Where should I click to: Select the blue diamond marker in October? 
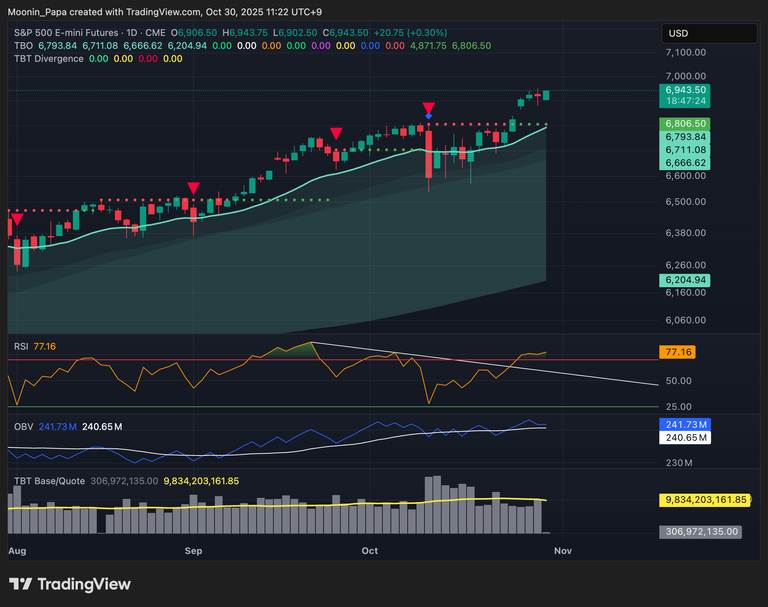click(428, 117)
